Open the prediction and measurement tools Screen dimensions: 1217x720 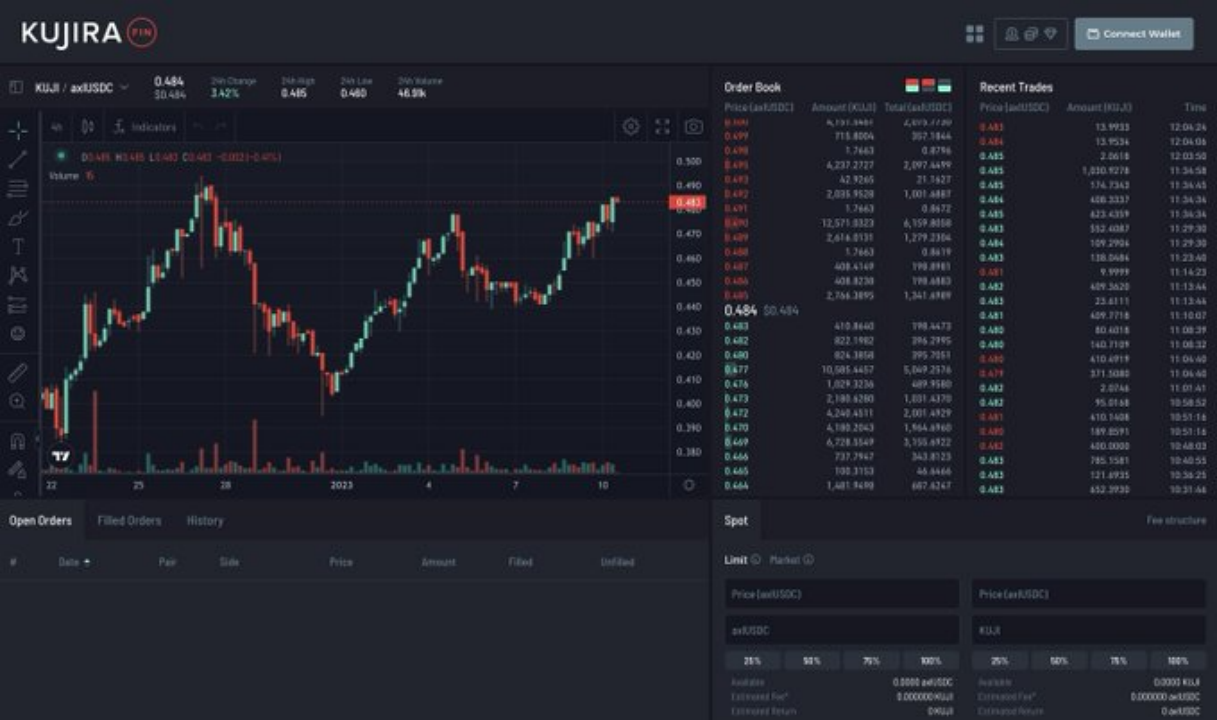pos(17,304)
